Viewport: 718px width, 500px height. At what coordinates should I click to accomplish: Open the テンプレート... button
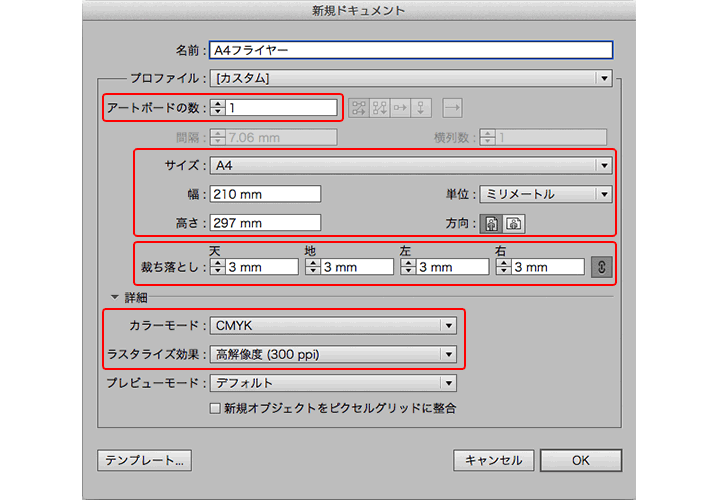tap(144, 460)
